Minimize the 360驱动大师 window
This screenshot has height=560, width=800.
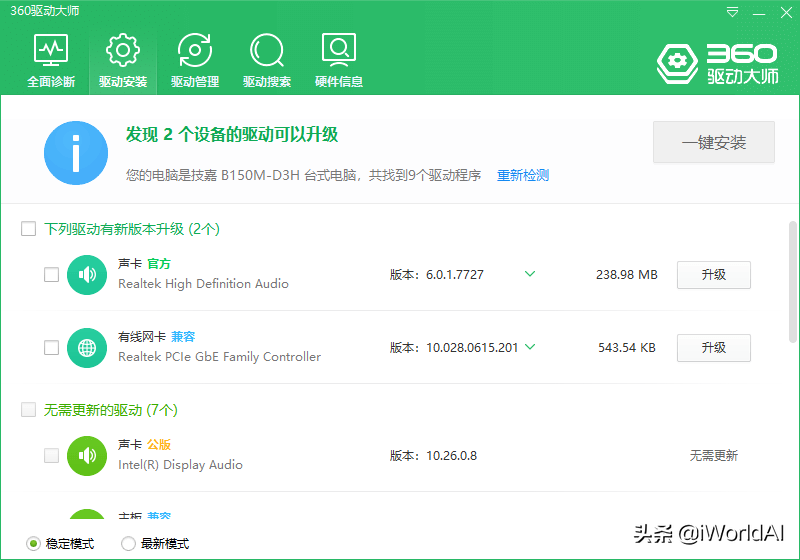coord(759,14)
